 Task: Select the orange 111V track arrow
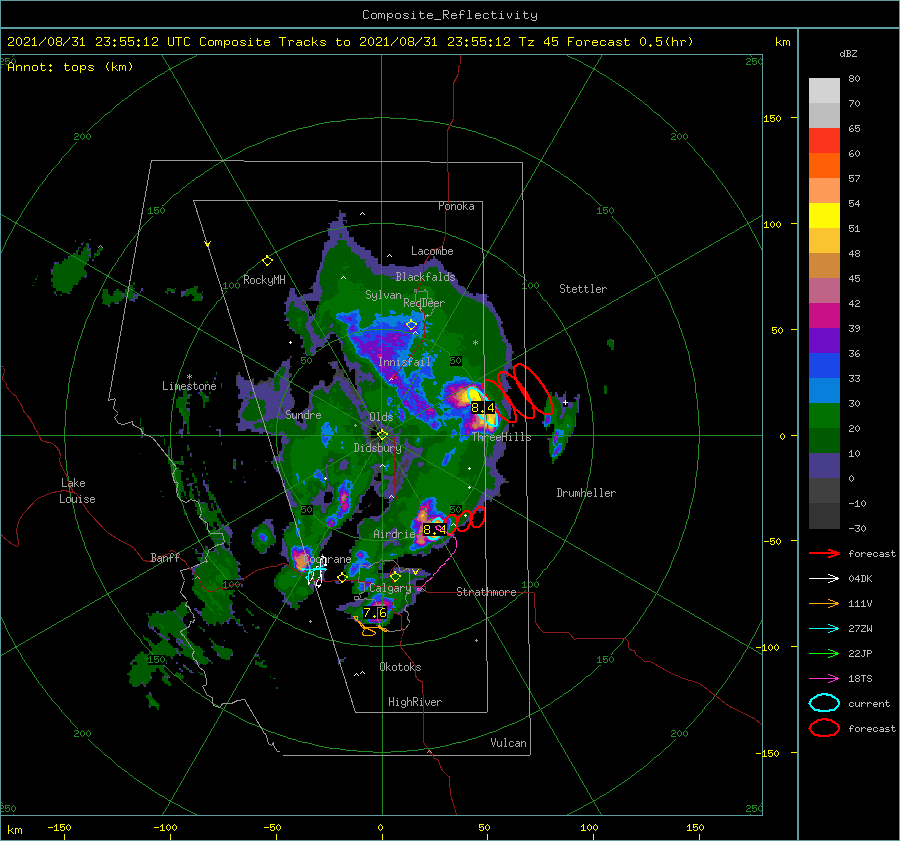[824, 603]
